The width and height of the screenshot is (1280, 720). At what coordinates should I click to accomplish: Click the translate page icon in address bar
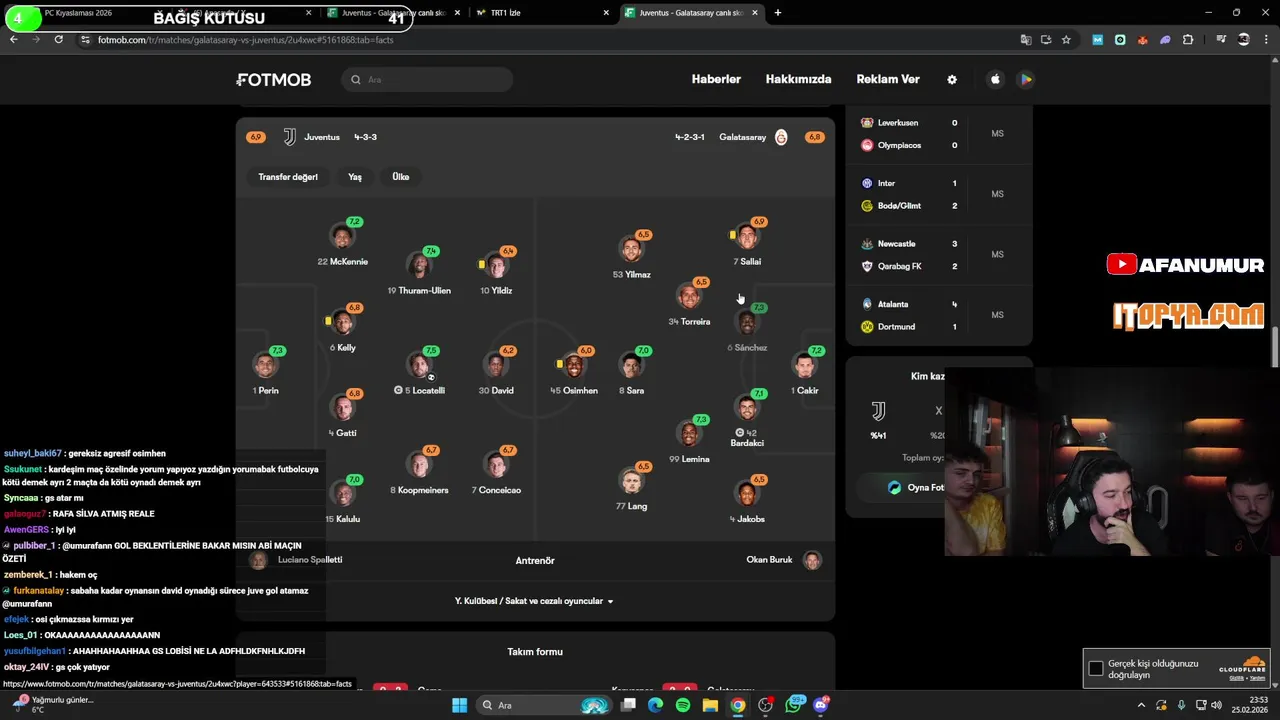pyautogui.click(x=1025, y=40)
